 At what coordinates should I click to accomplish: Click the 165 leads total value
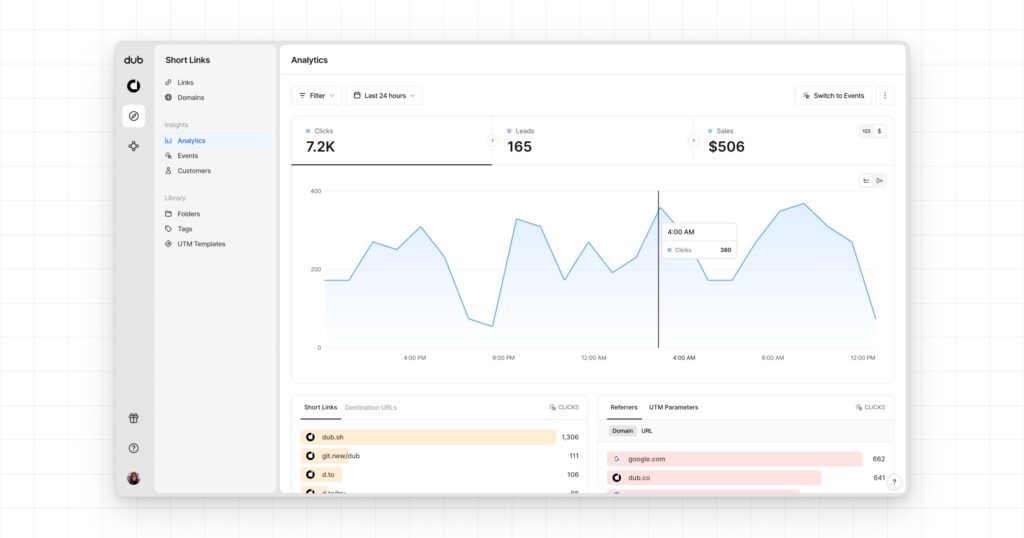tap(519, 147)
